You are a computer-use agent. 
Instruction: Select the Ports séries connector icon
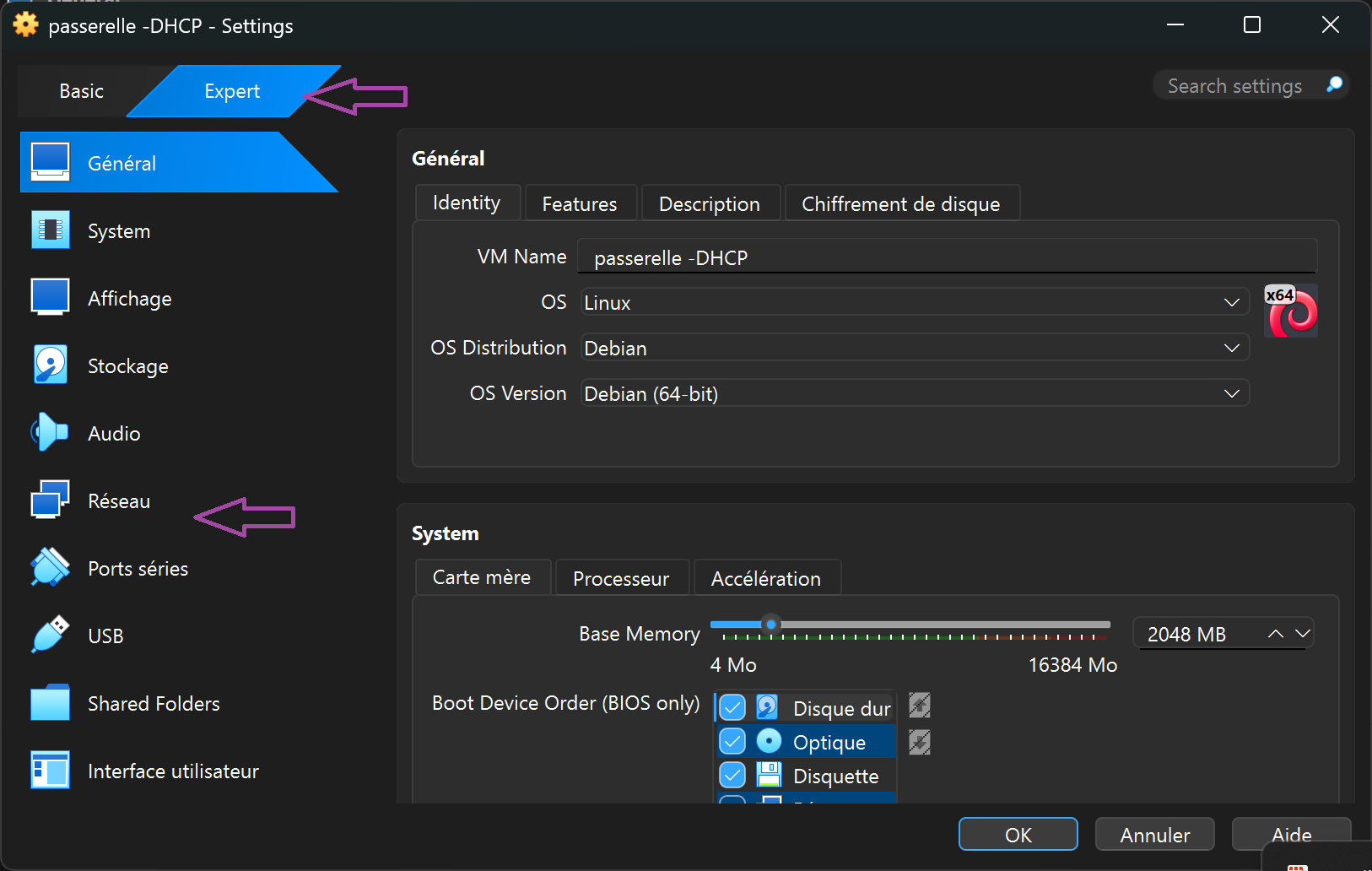(50, 568)
